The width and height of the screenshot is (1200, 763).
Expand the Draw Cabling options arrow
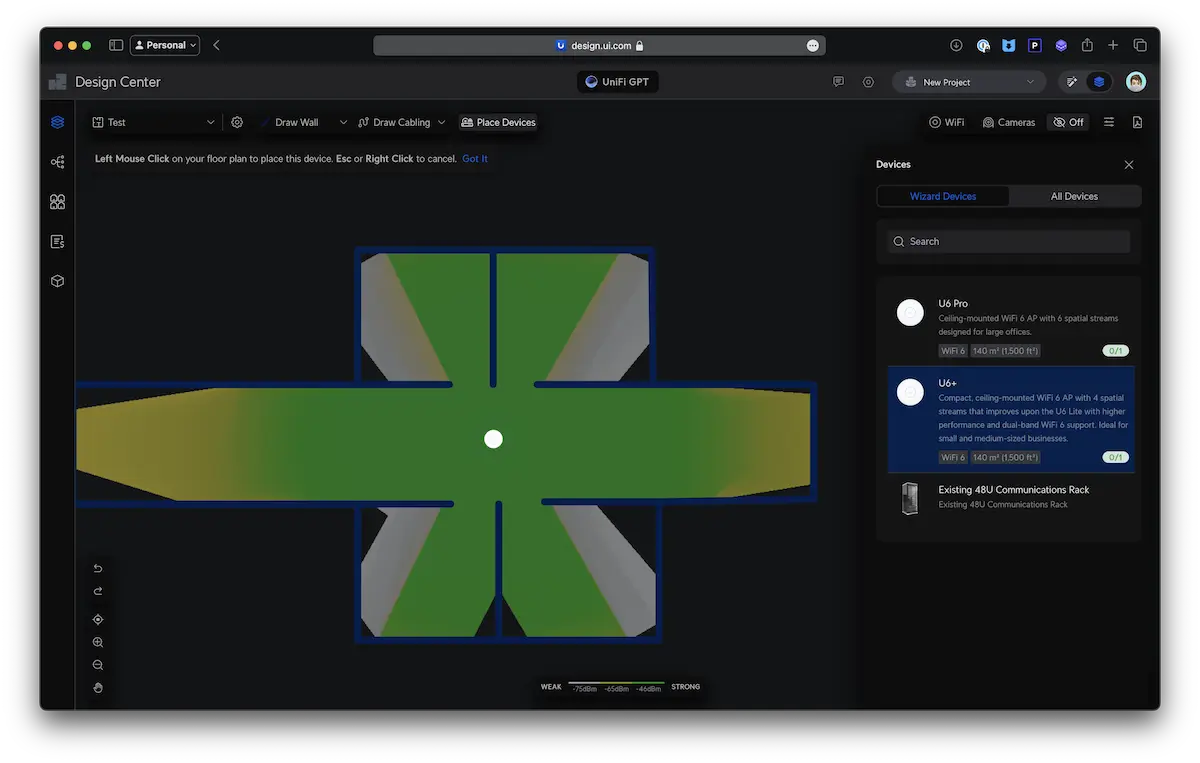tap(442, 122)
